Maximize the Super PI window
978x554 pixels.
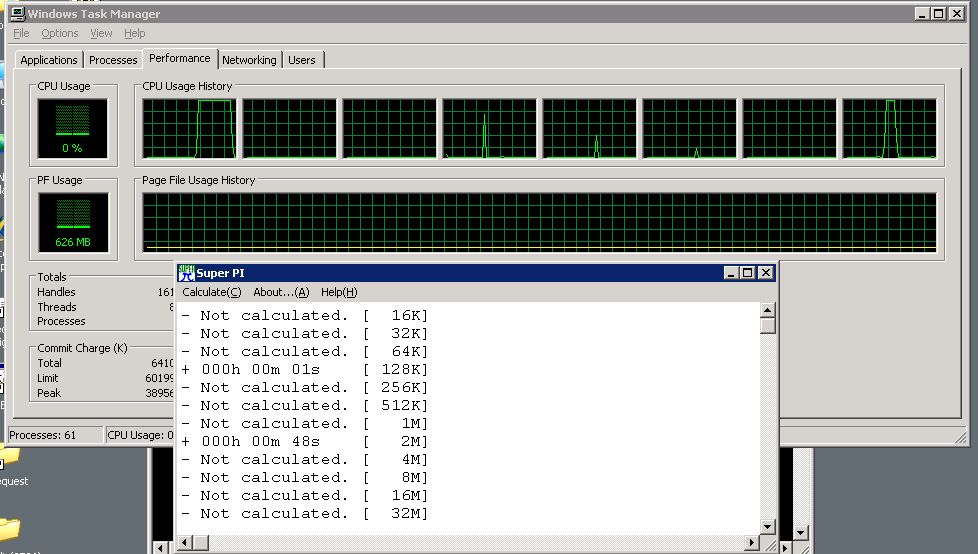click(747, 273)
